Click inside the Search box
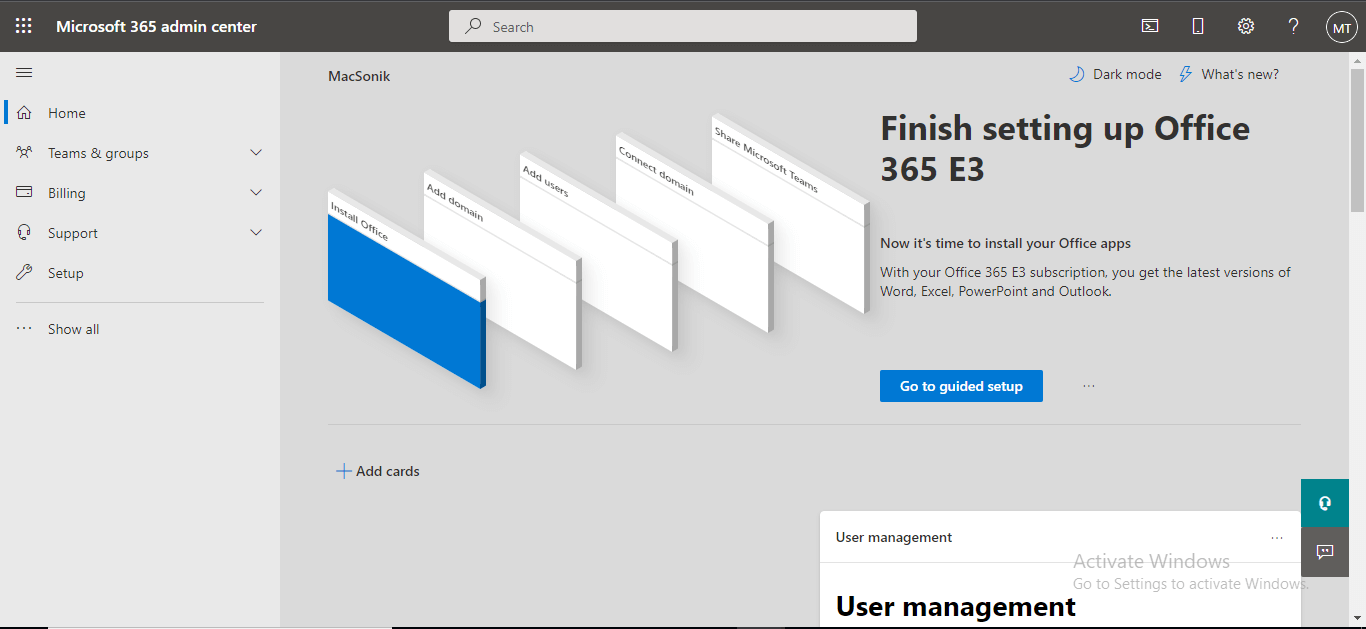 [x=683, y=26]
